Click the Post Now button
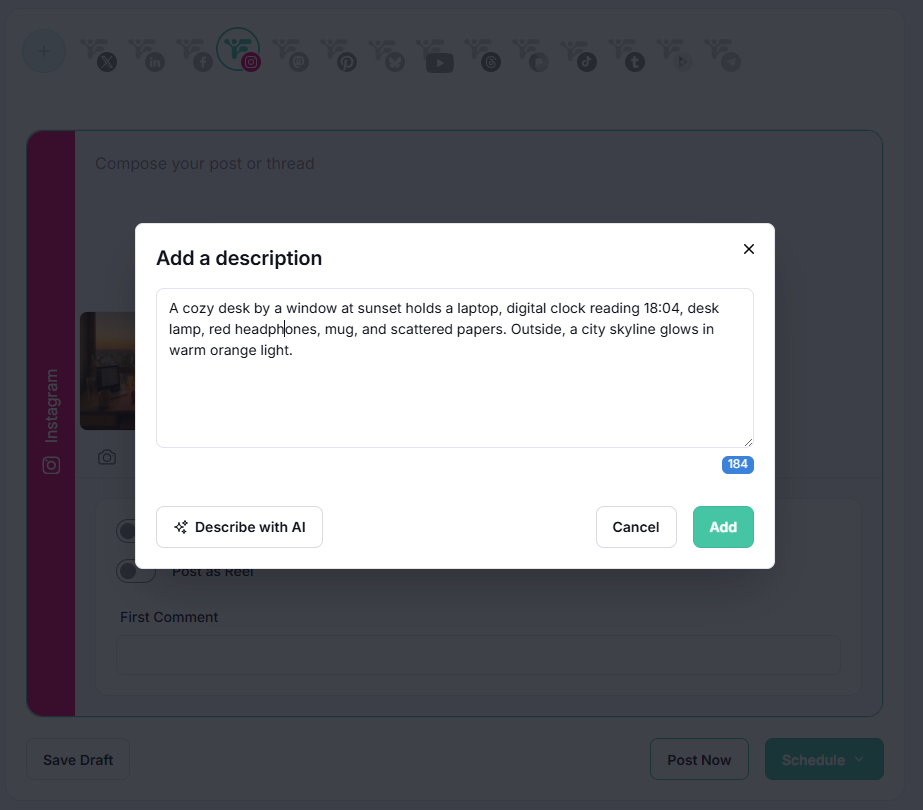923x810 pixels. [x=699, y=759]
